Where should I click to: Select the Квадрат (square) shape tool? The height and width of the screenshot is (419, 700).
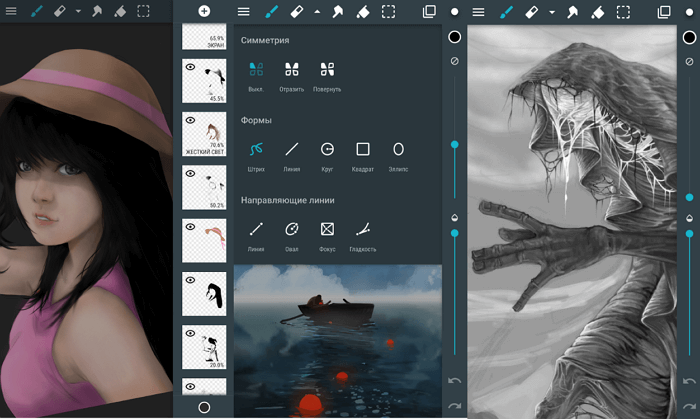point(363,149)
